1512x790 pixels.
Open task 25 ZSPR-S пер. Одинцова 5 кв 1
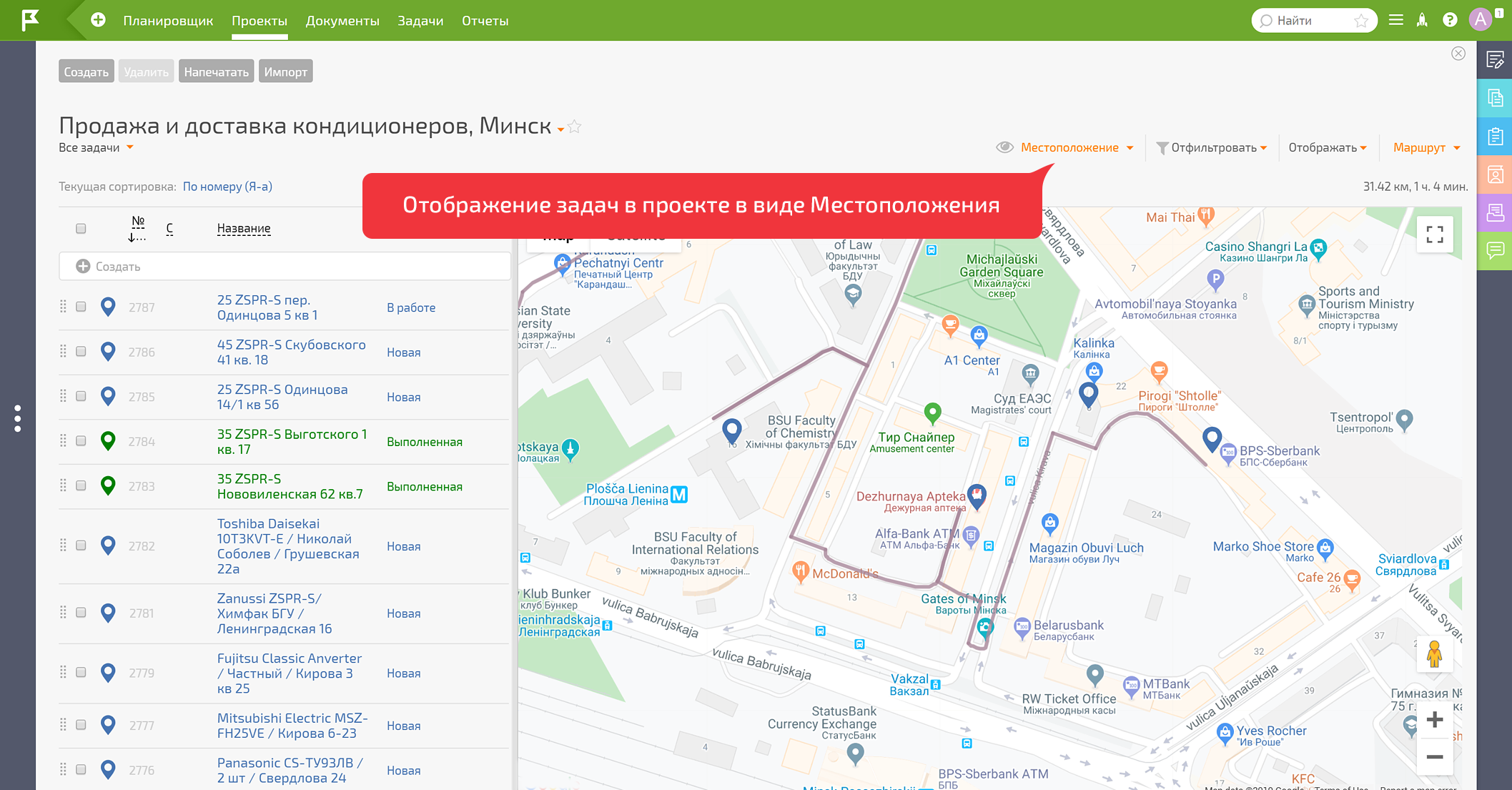[267, 307]
